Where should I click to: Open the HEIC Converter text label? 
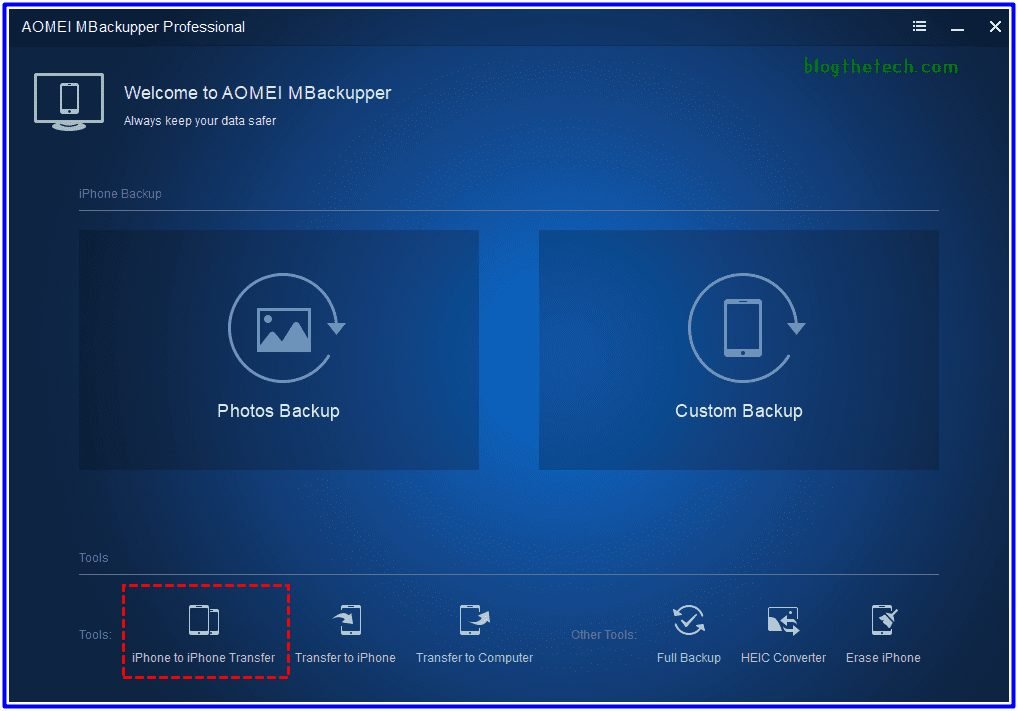click(783, 658)
